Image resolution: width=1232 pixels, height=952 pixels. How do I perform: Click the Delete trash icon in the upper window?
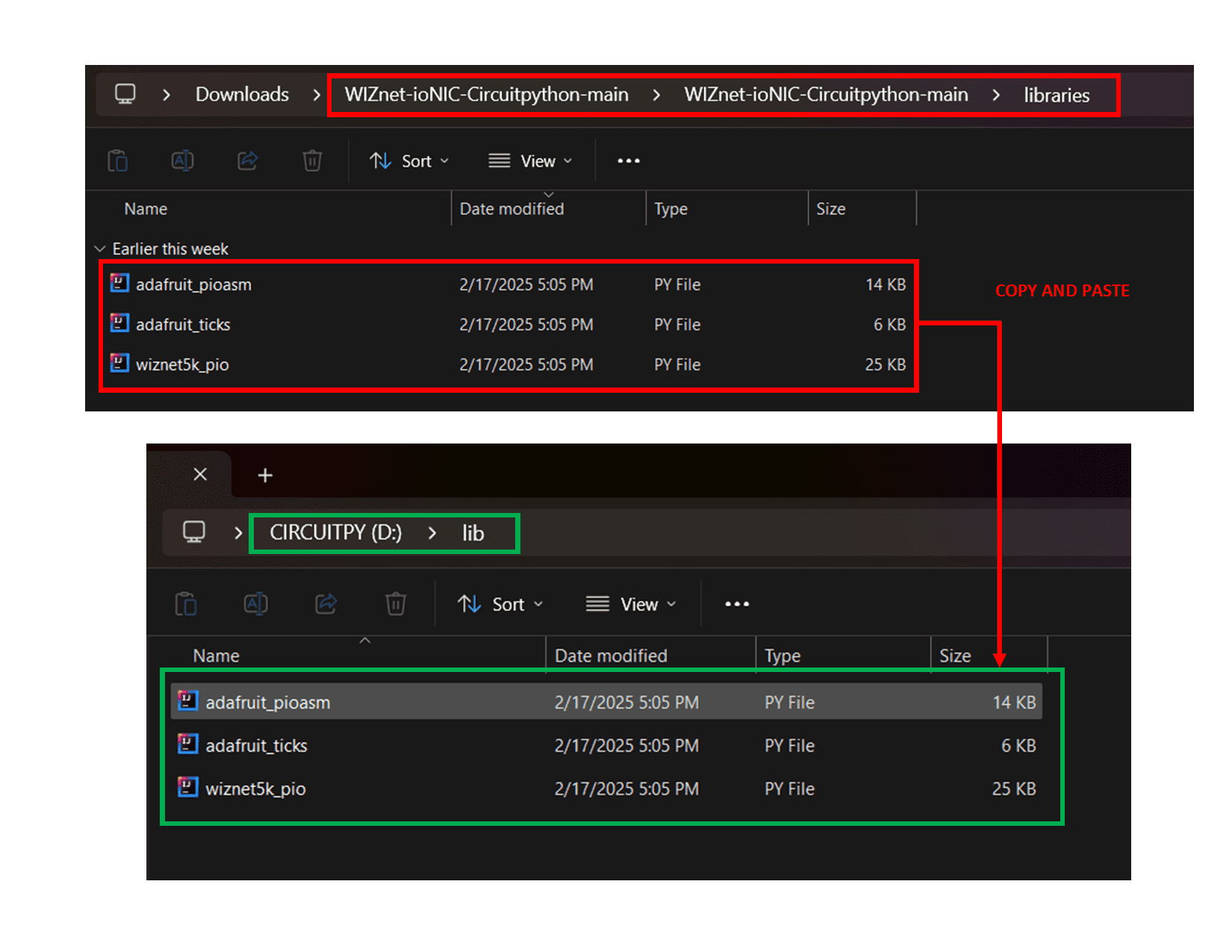click(312, 161)
